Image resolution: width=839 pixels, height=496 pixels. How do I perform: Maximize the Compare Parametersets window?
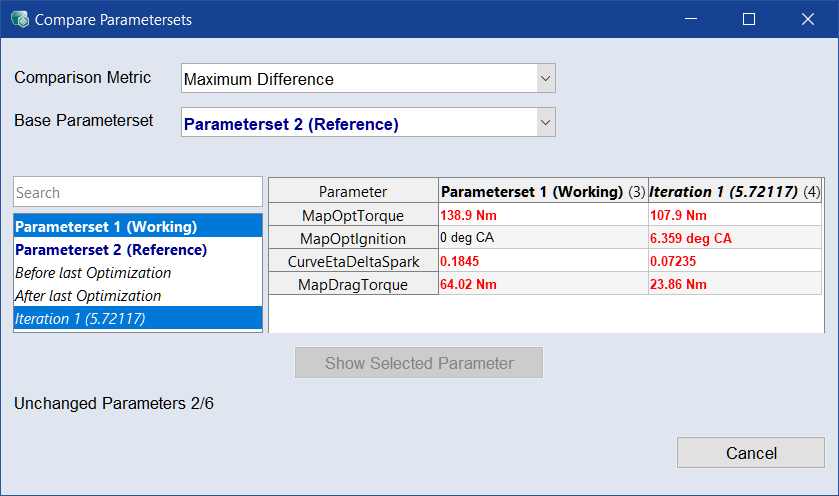[748, 19]
